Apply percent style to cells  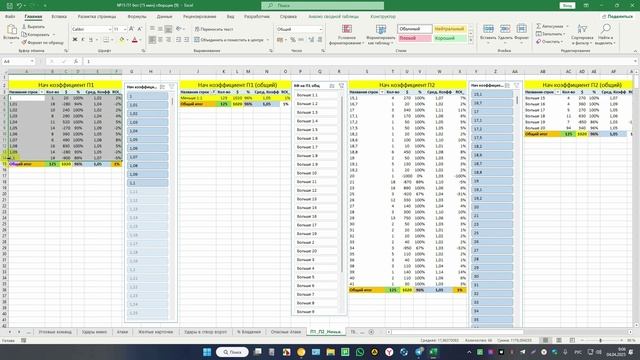(x=293, y=40)
